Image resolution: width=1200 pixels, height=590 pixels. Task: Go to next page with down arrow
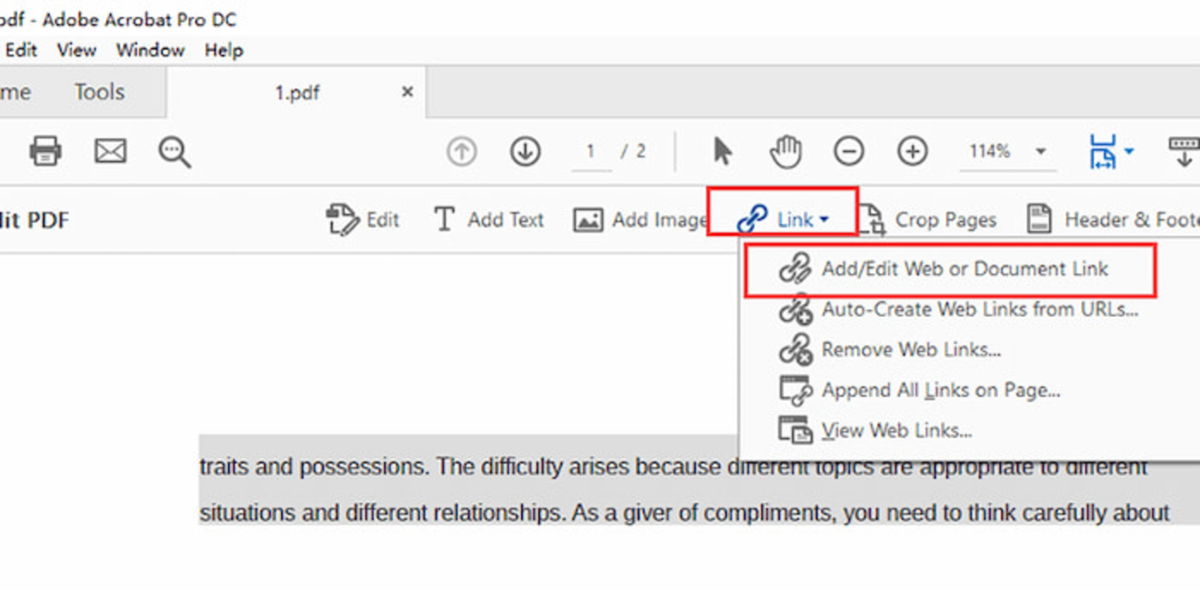pos(524,151)
